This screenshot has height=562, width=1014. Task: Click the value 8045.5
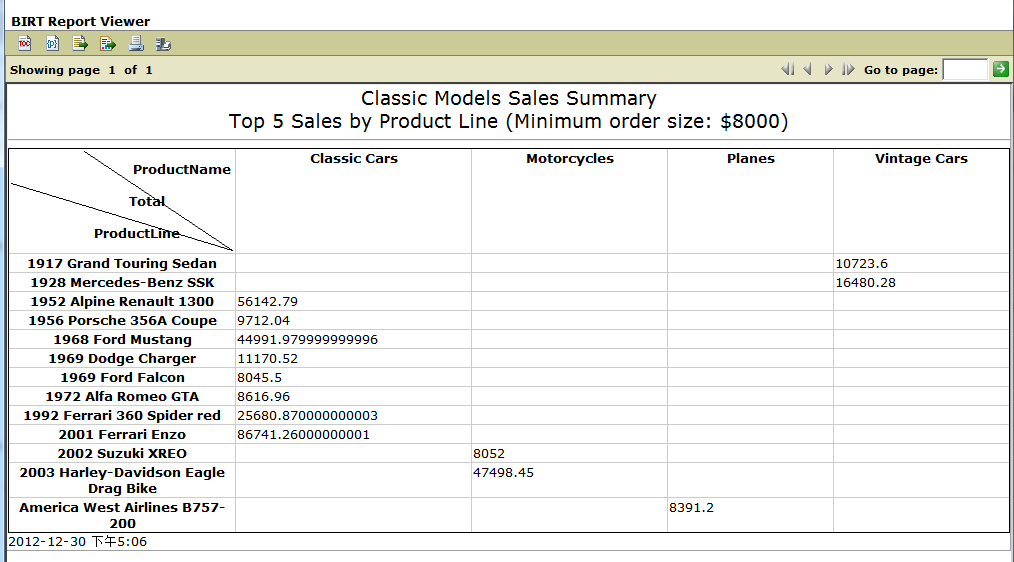[x=259, y=377]
